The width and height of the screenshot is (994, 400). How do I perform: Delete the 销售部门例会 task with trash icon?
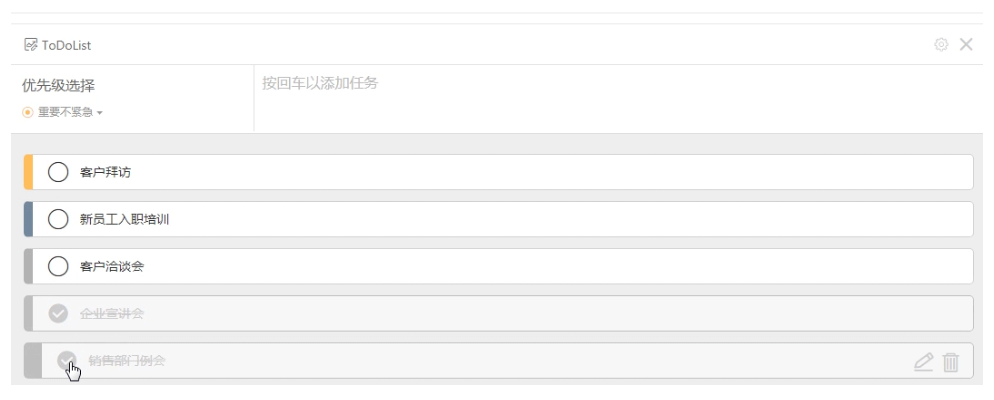(950, 362)
